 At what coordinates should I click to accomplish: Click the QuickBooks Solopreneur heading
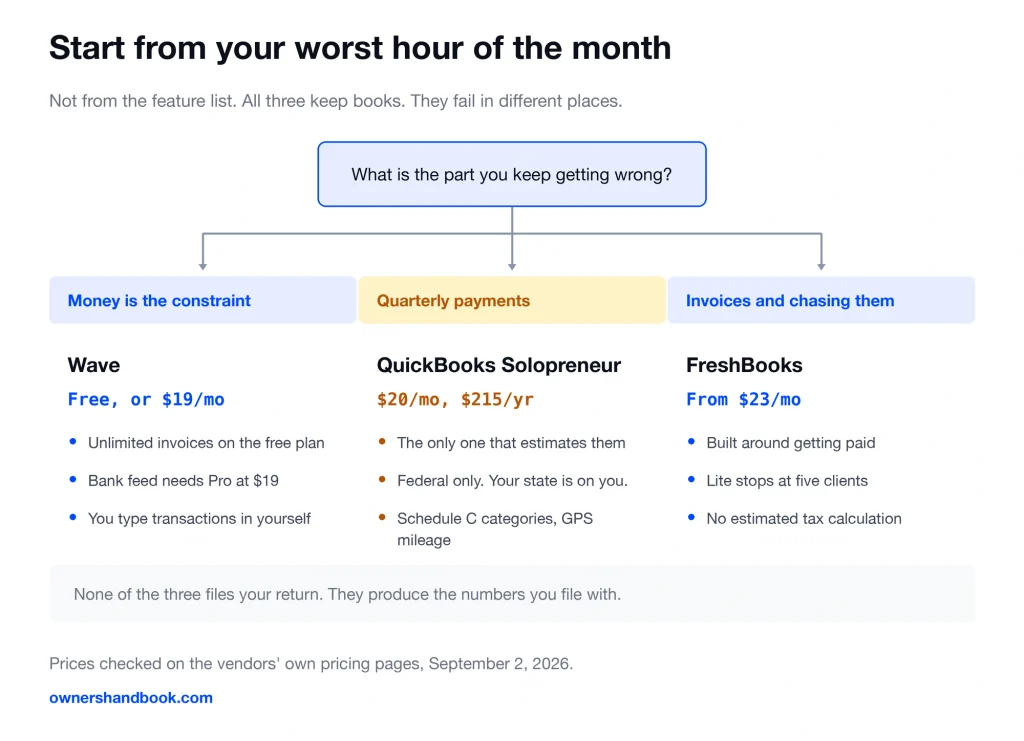click(x=499, y=365)
